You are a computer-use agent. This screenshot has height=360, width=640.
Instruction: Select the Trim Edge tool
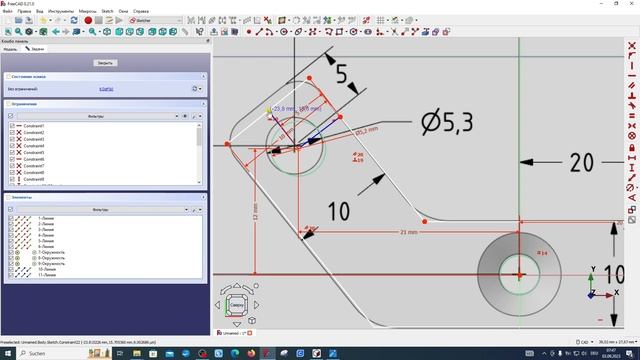394,31
